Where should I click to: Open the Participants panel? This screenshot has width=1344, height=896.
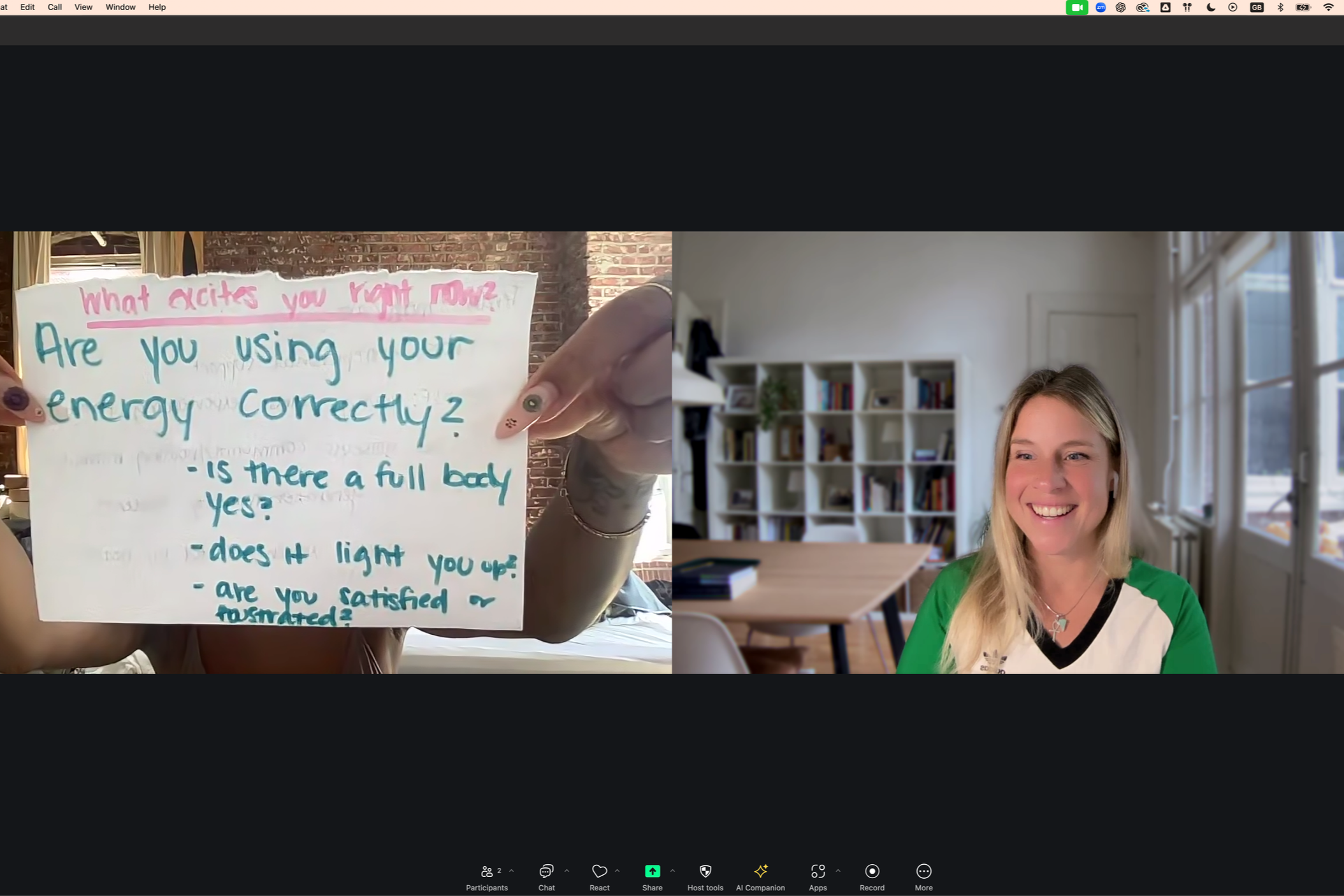[486, 876]
